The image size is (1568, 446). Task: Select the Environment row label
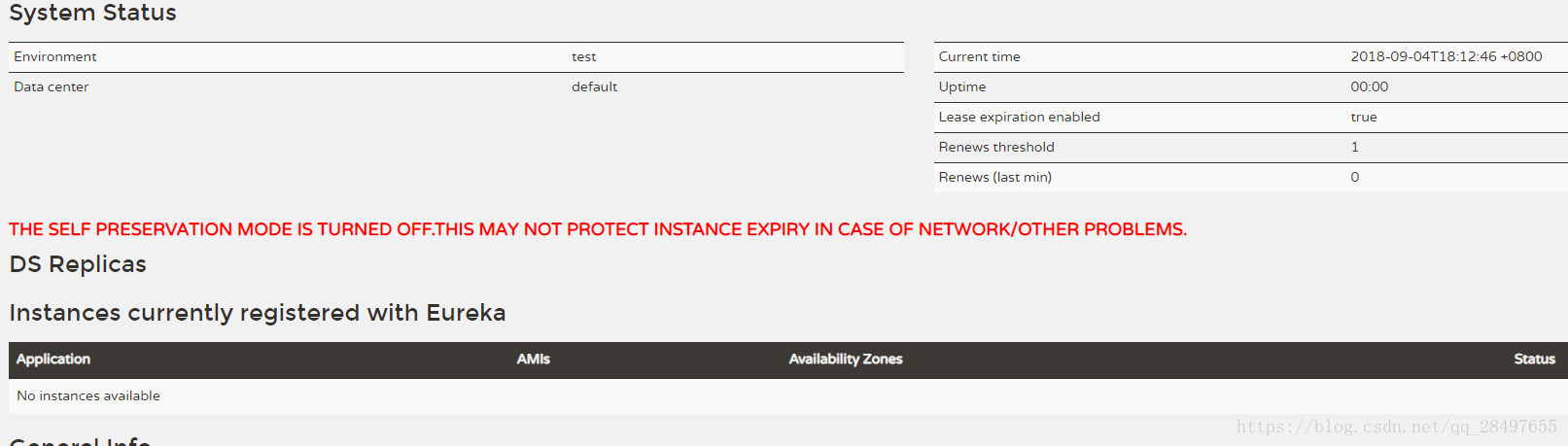(x=55, y=56)
